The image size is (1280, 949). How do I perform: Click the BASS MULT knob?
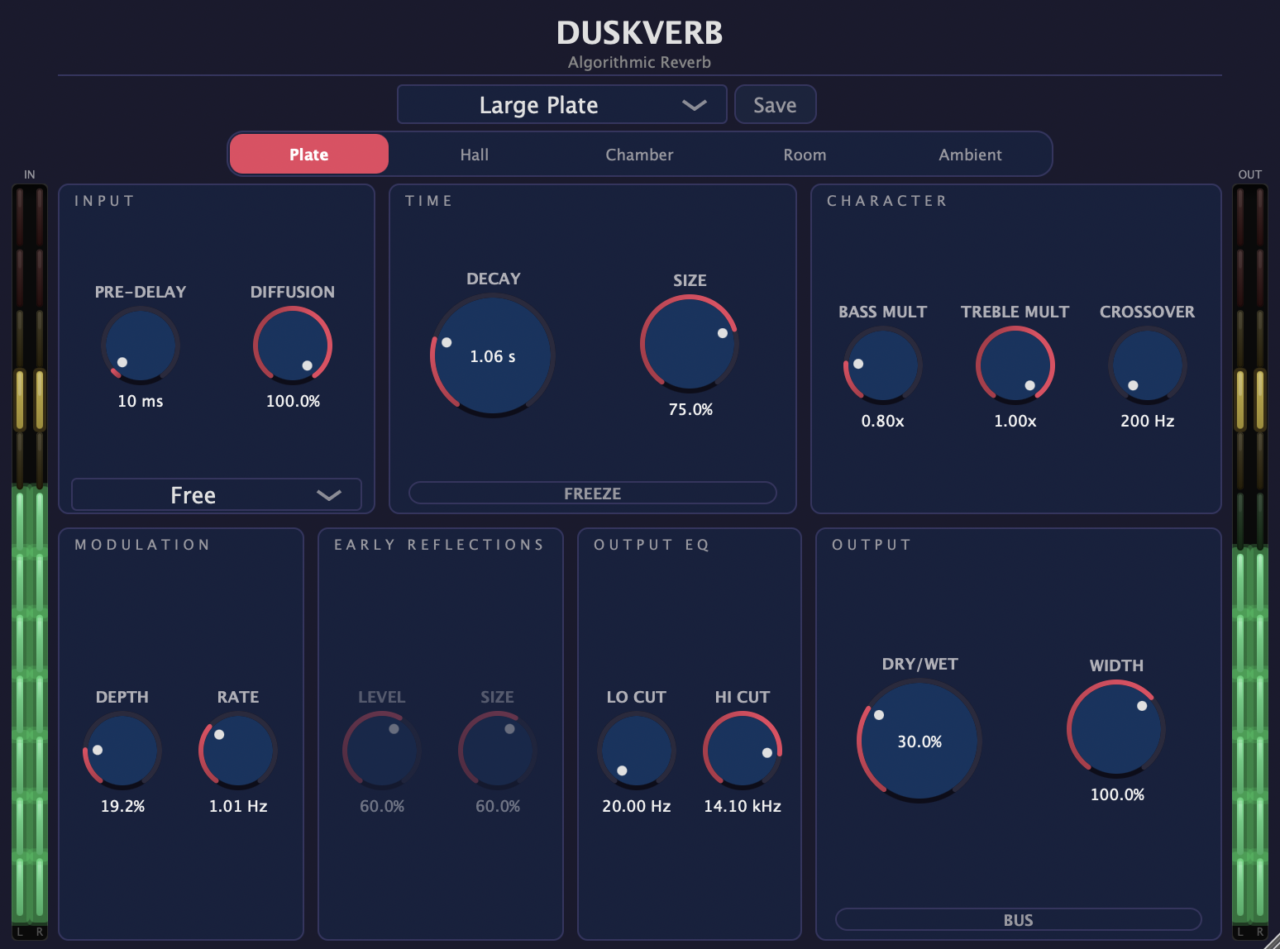point(882,365)
